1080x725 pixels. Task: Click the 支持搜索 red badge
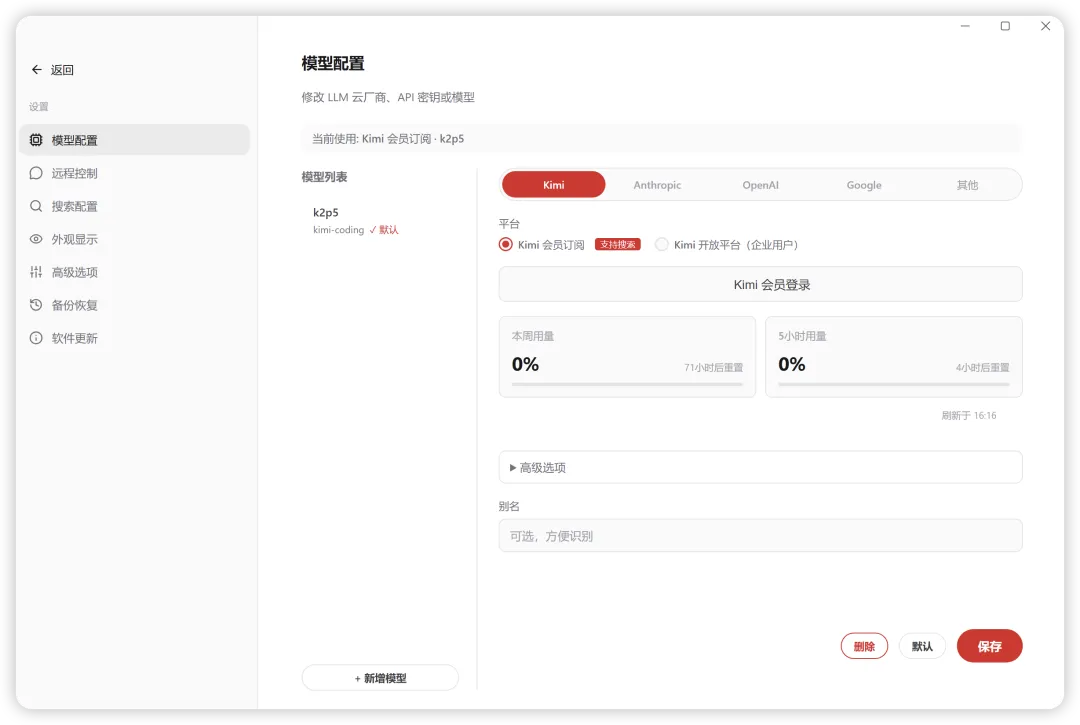(x=618, y=244)
